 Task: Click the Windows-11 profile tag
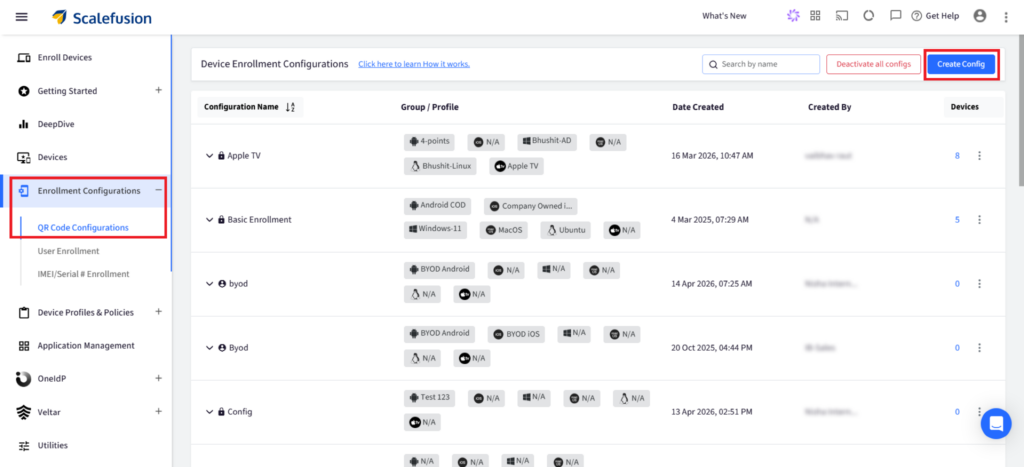(x=436, y=230)
